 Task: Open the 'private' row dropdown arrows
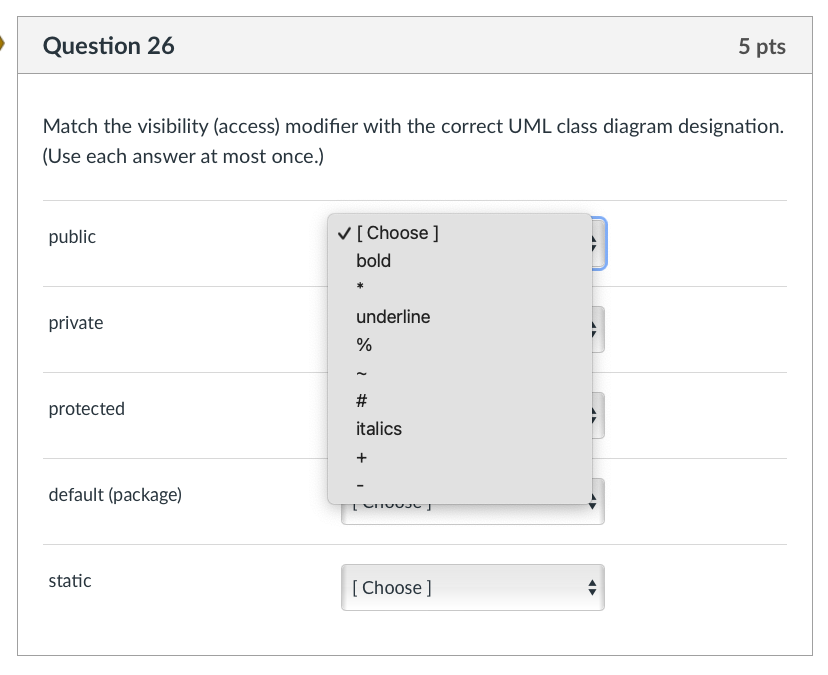tap(597, 330)
